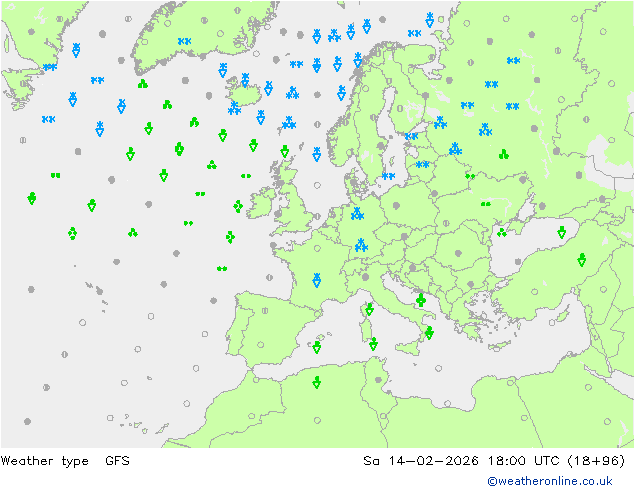Viewport: 634px width, 490px height.
Task: Select the light rain symbol over central Ukraine
Action: [x=486, y=204]
